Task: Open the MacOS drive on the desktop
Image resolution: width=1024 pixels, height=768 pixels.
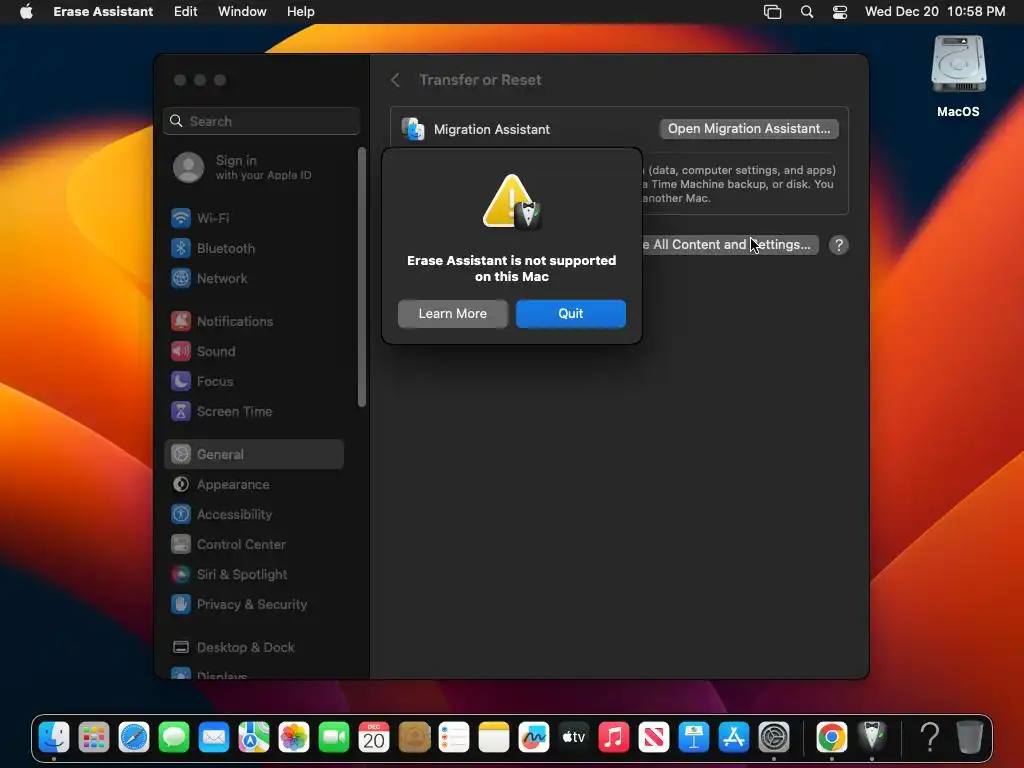Action: (x=958, y=76)
